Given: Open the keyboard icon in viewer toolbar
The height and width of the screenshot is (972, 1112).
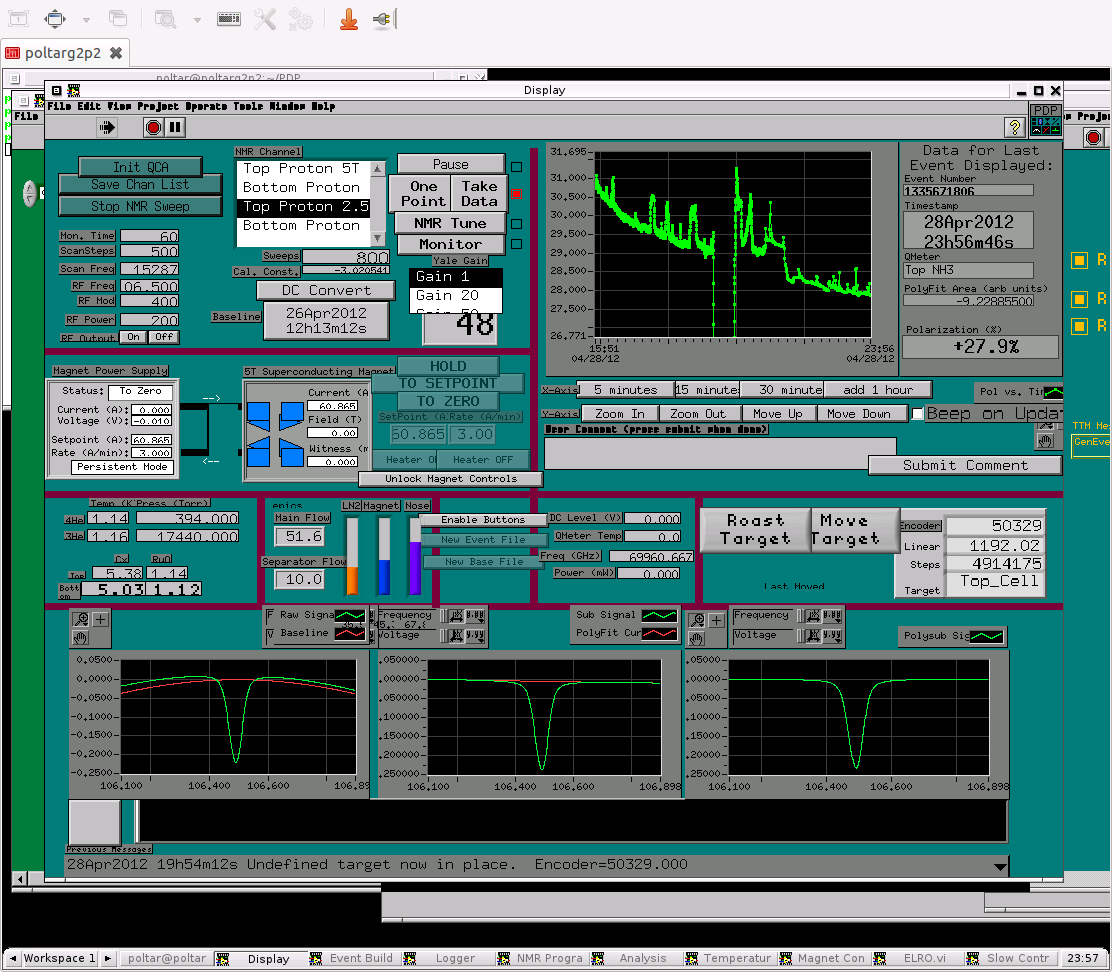Looking at the screenshot, I should [228, 19].
